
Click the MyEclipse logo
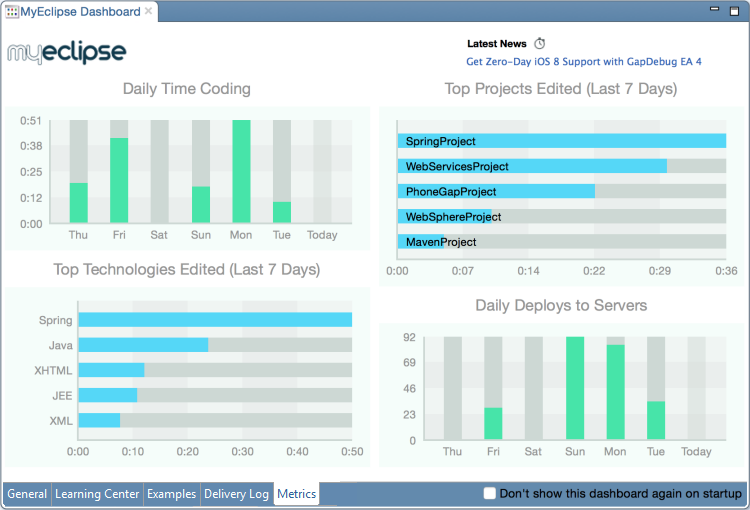coord(67,52)
